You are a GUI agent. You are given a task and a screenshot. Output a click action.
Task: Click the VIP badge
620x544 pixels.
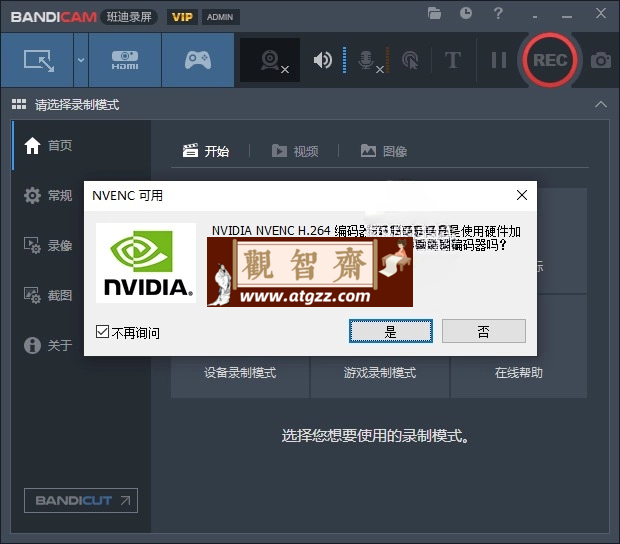point(182,17)
